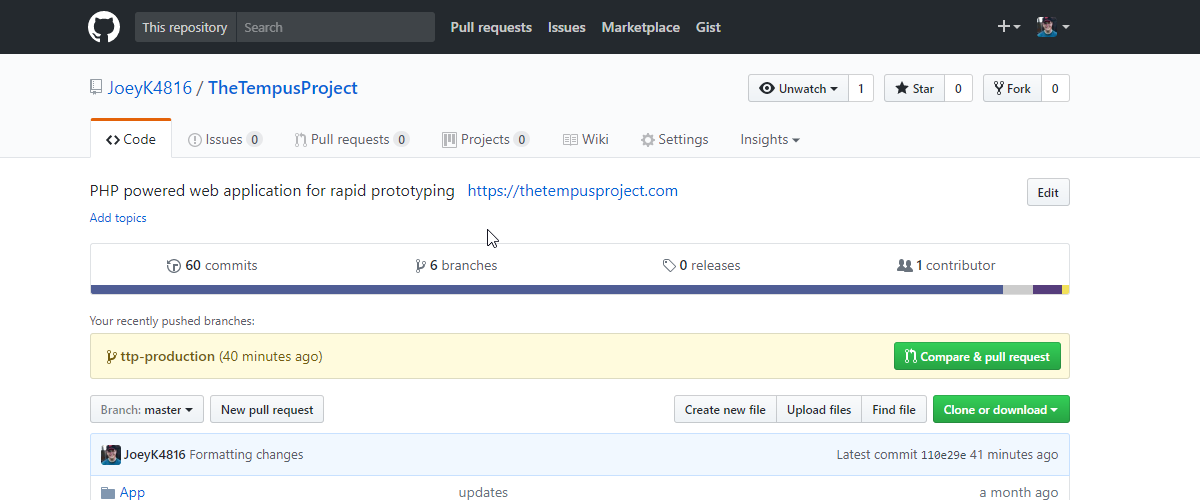
Task: Toggle Unwatch for this repository
Action: point(798,88)
